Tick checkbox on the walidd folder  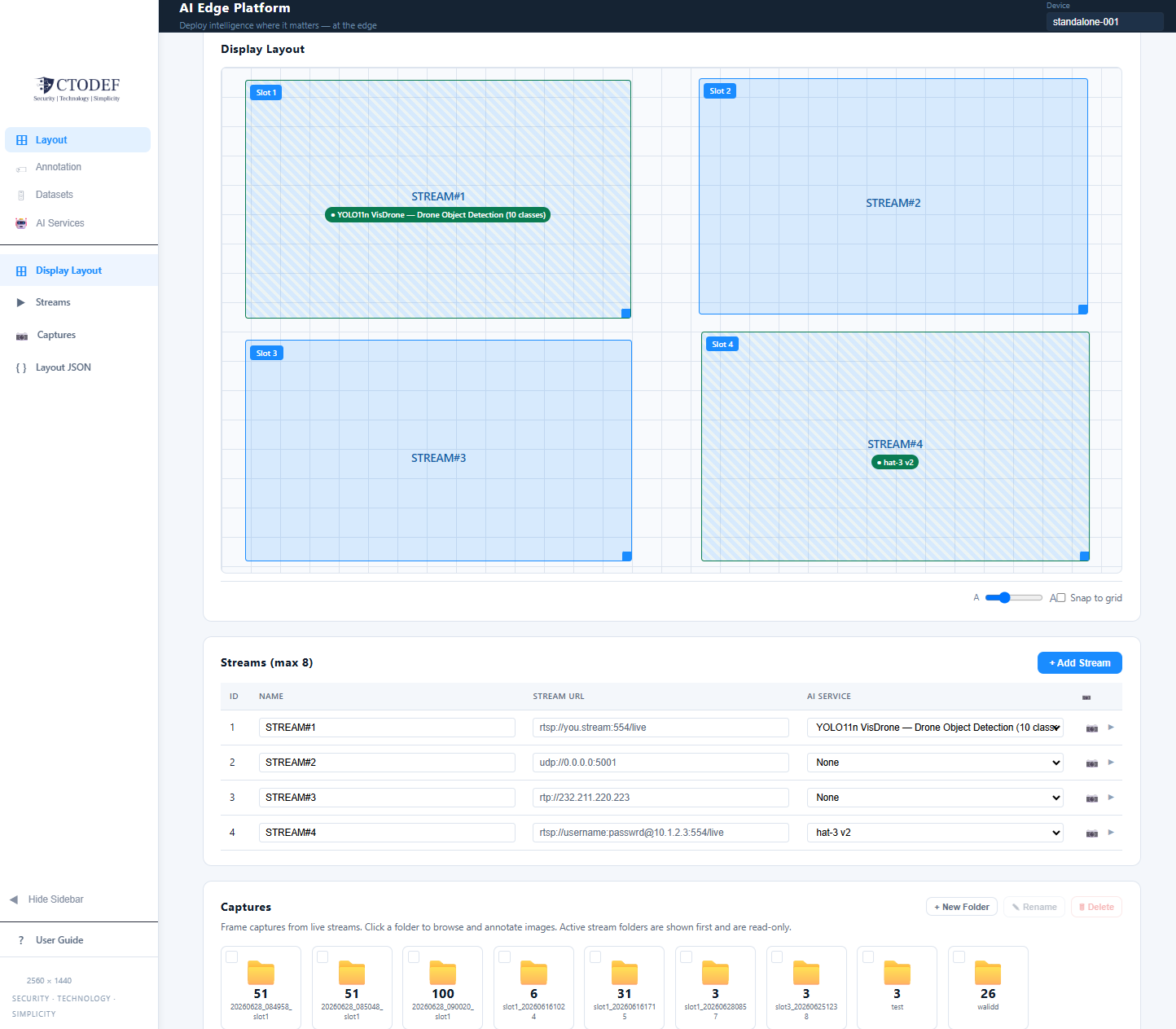959,957
